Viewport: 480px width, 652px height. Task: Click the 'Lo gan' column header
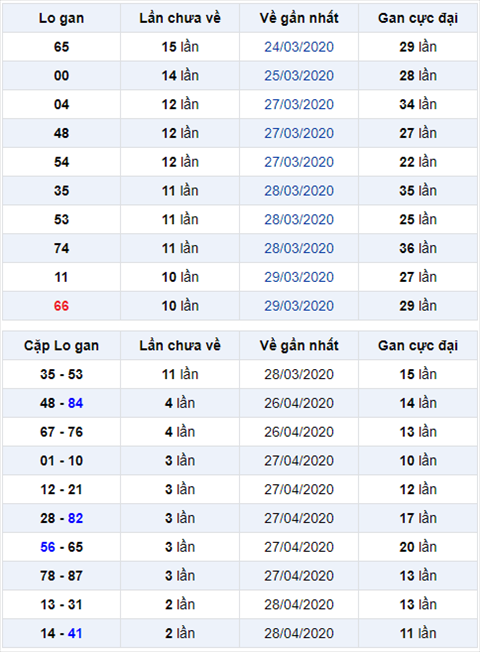pos(61,18)
